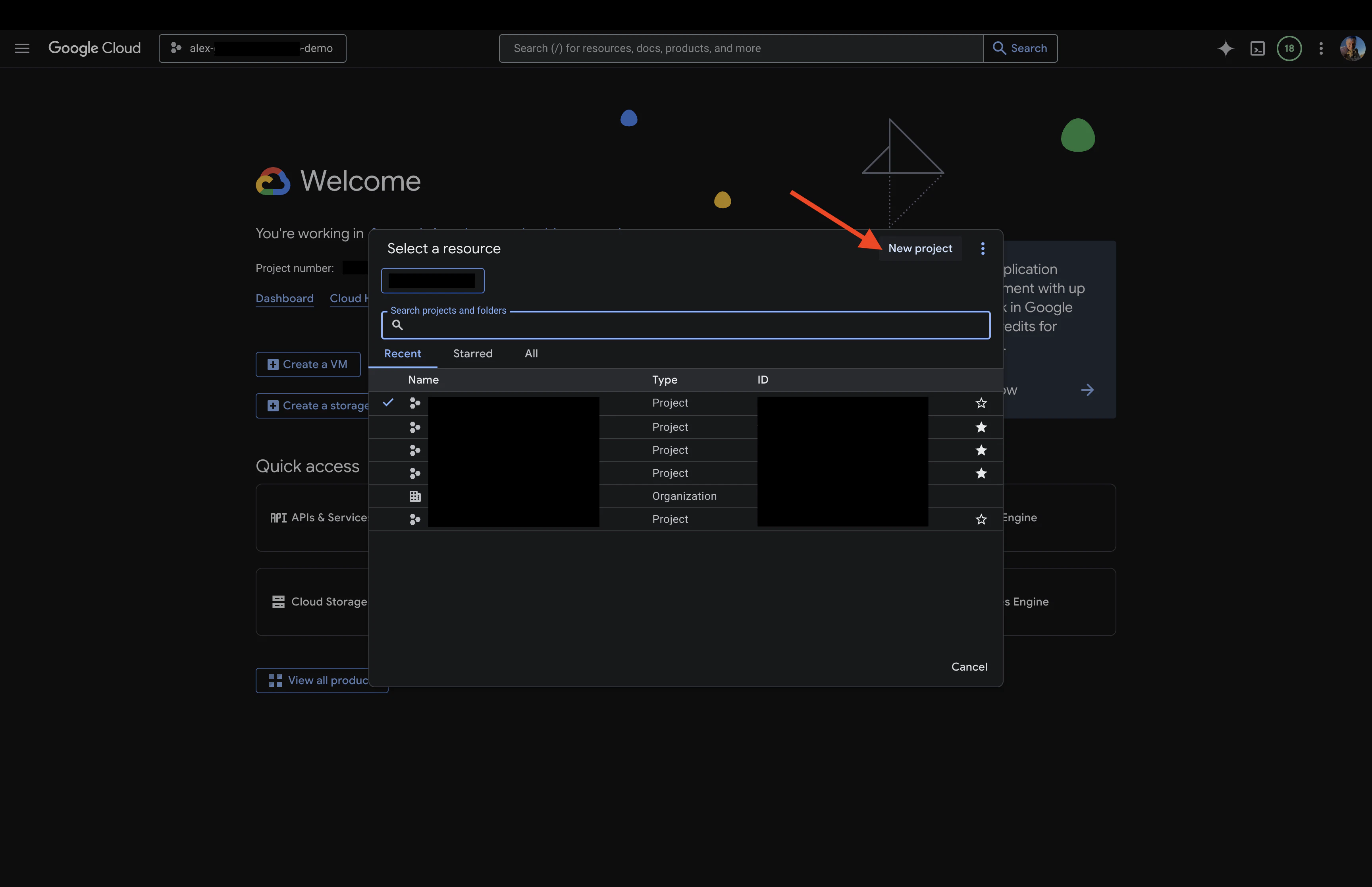Open APIs & Services quick access card
The width and height of the screenshot is (1372, 887).
[x=312, y=517]
